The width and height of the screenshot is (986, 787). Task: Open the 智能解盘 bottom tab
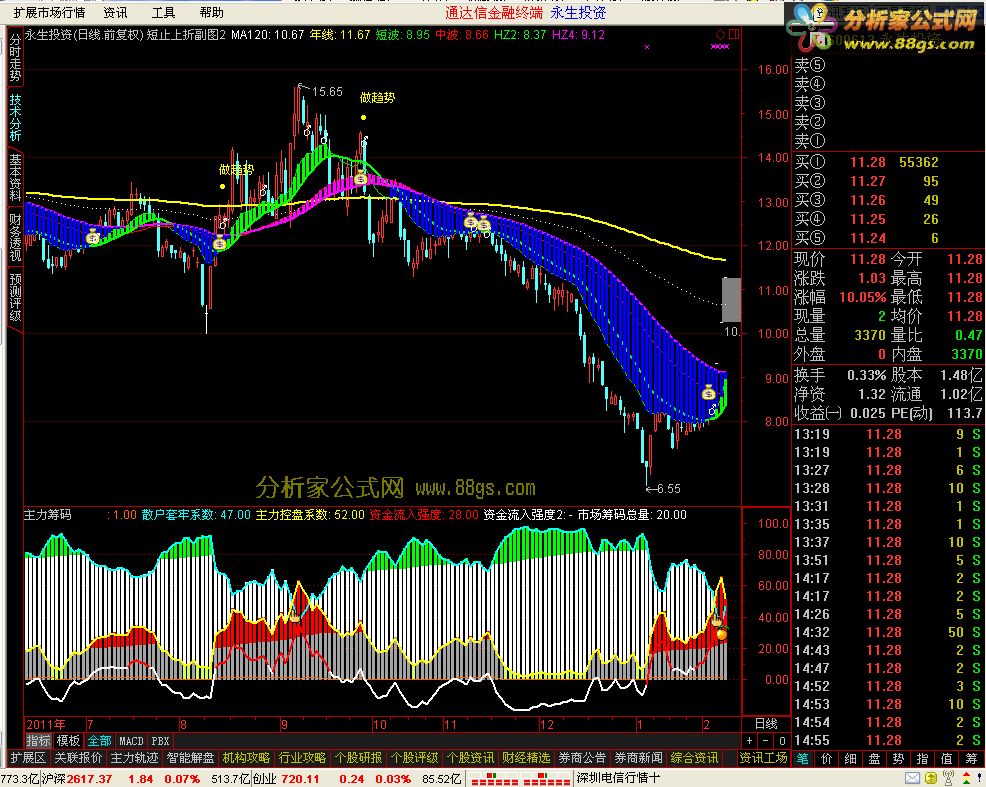(x=190, y=758)
